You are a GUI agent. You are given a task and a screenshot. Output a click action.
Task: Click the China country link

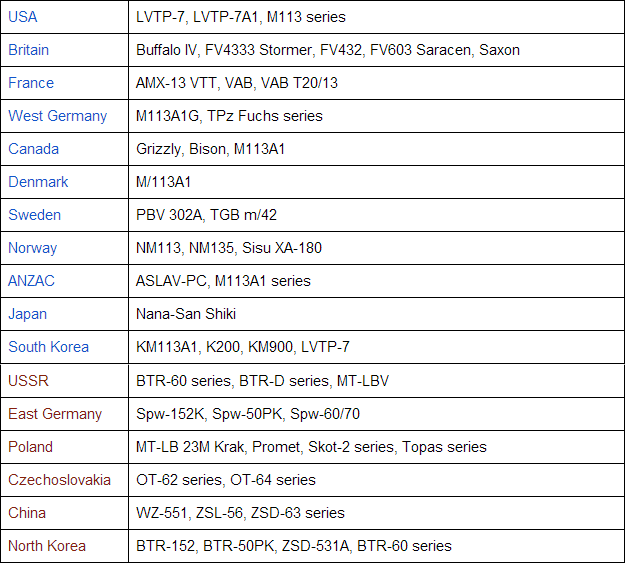tap(27, 513)
